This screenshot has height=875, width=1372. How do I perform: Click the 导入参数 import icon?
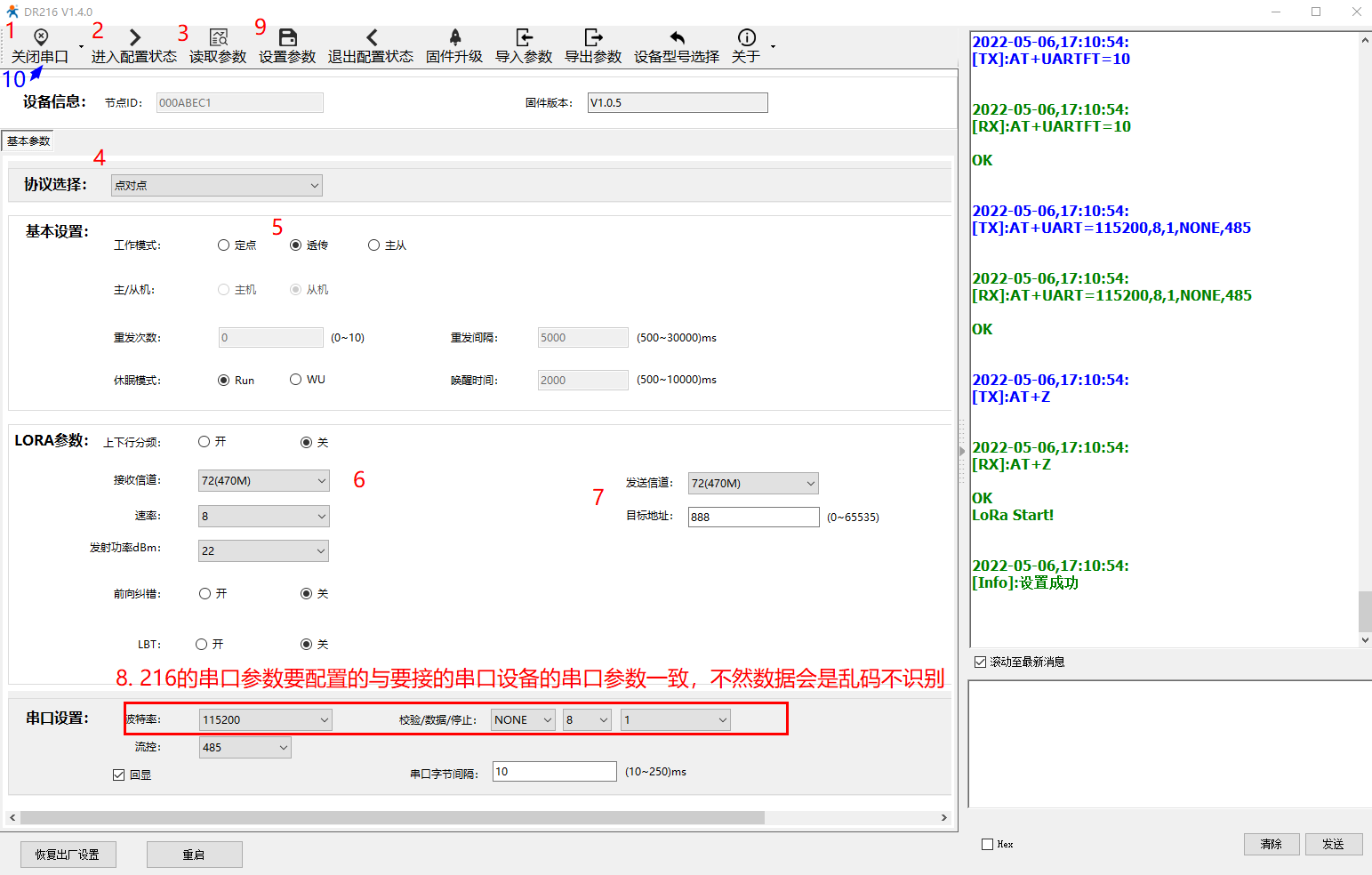point(524,37)
